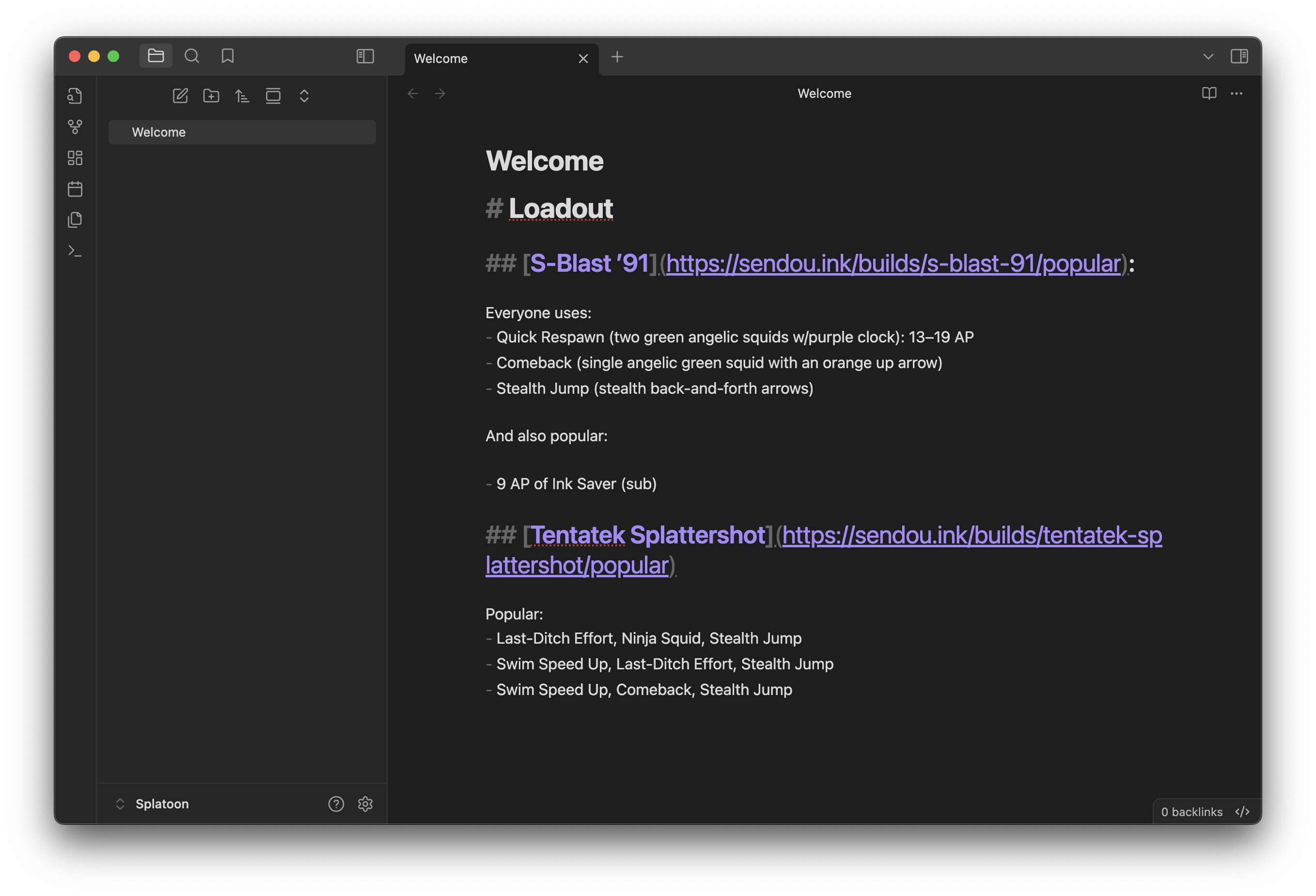
Task: Click Swim Speed Up, Last-Ditch Effort line
Action: point(665,664)
